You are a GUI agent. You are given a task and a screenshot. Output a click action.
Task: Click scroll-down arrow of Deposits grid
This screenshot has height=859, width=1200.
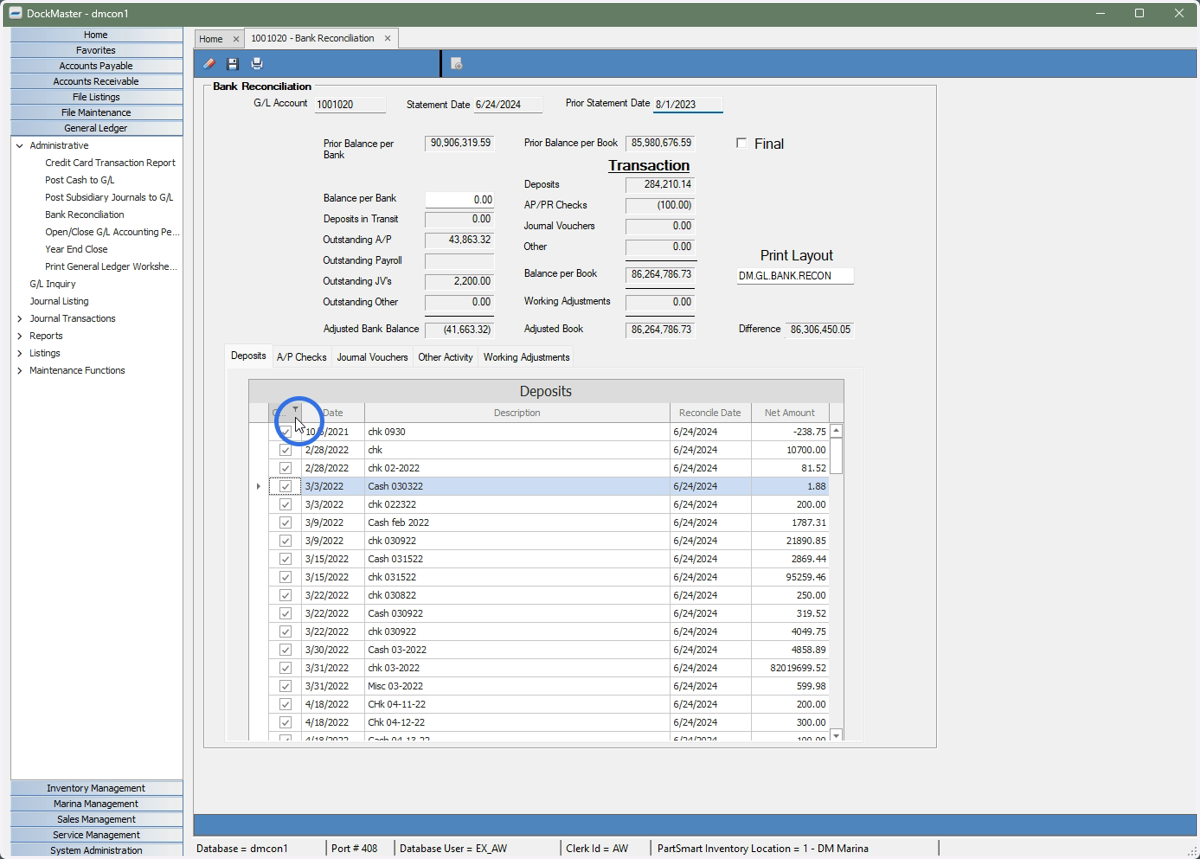pyautogui.click(x=836, y=735)
